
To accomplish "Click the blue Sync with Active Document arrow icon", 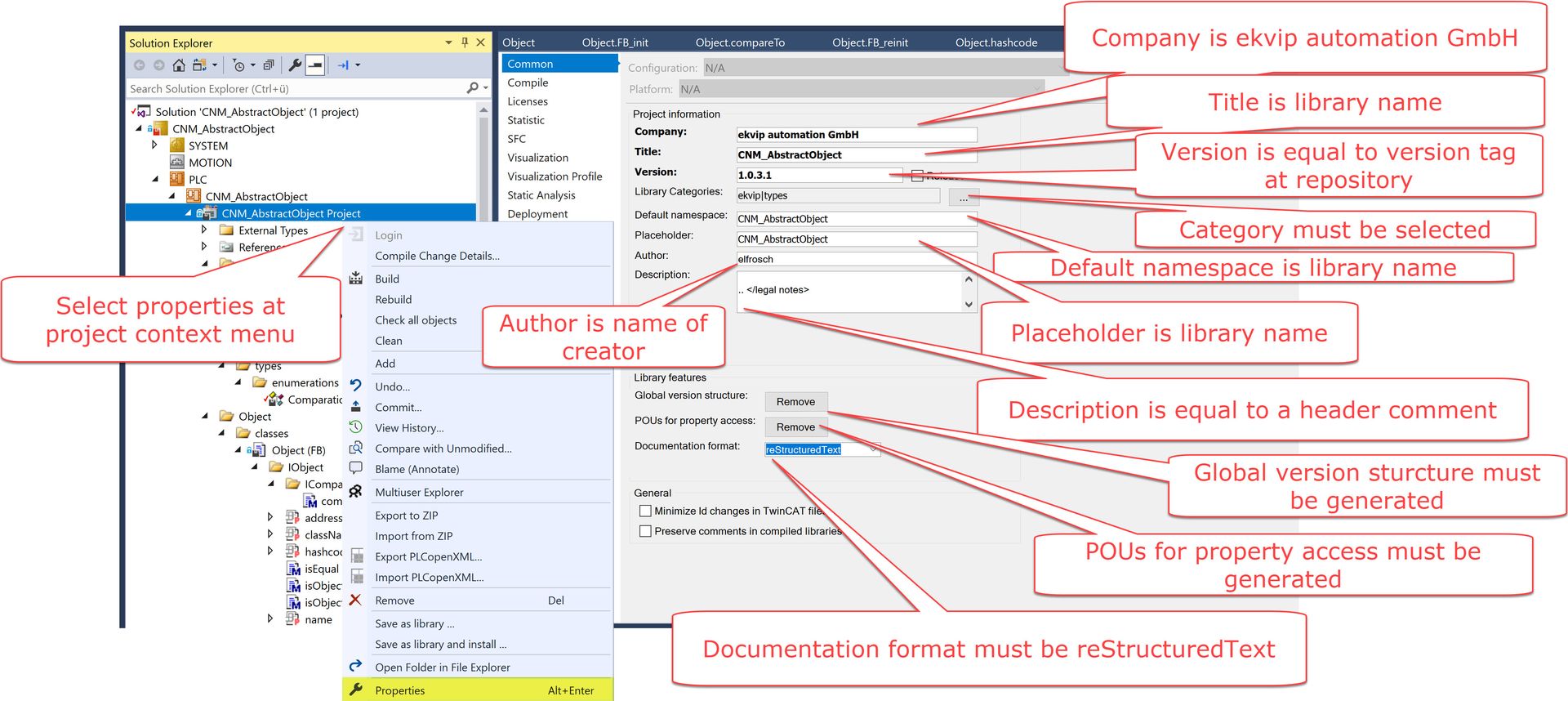I will tap(343, 65).
